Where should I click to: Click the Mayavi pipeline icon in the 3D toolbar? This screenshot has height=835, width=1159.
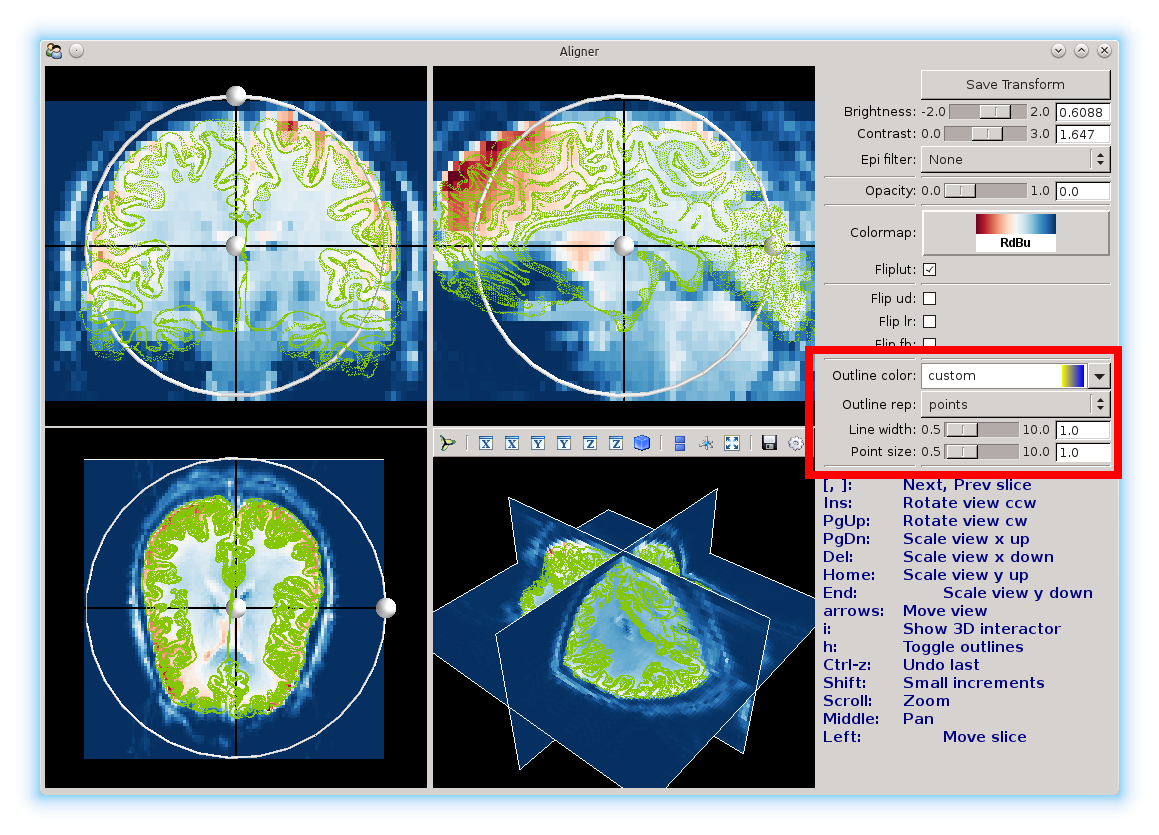[447, 443]
